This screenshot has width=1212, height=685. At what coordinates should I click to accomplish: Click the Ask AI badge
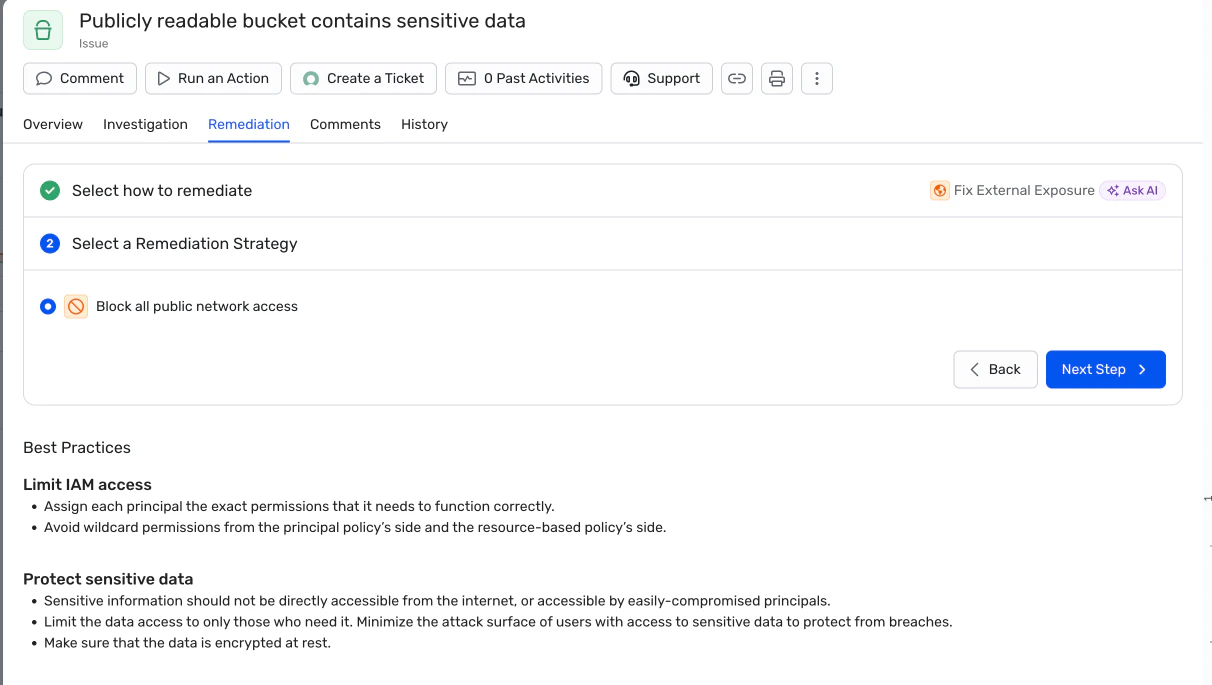pyautogui.click(x=1133, y=190)
